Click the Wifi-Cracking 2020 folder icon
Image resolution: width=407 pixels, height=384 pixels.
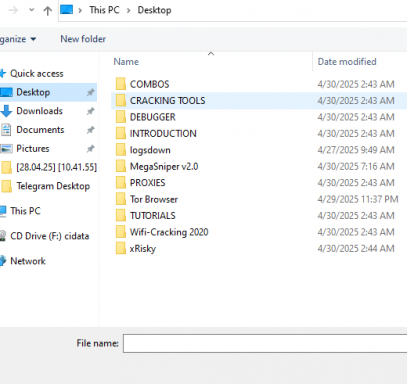121,232
